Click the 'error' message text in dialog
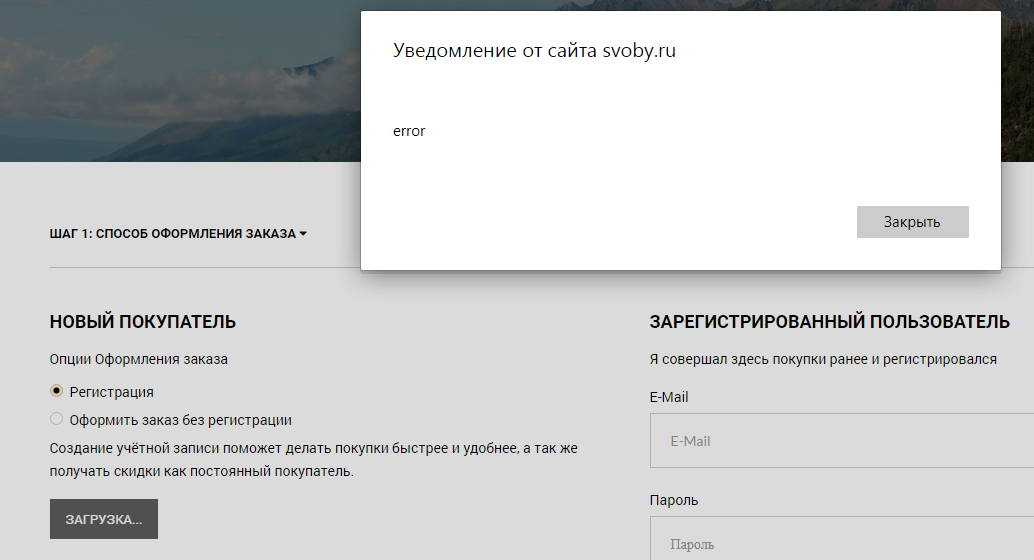Screen dimensions: 1034x560 coord(409,131)
